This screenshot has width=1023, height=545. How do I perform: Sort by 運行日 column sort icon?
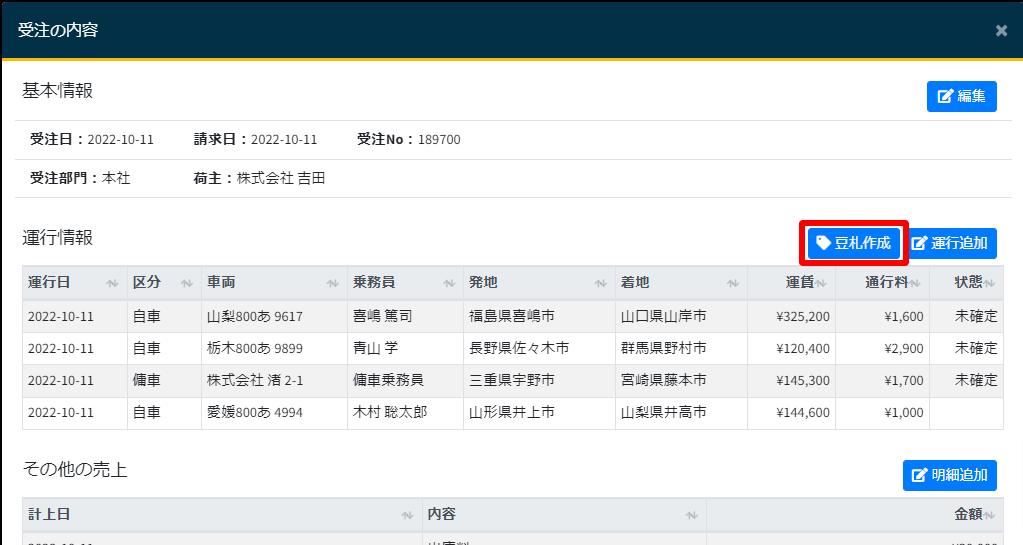(112, 283)
